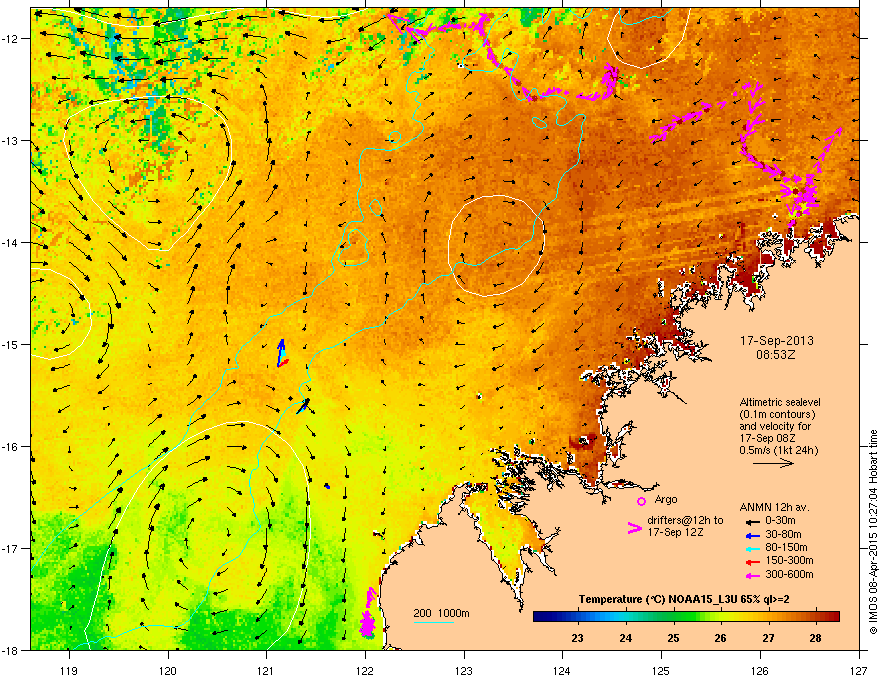This screenshot has height=680, width=880.
Task: Click the 08:53Z time label
Action: [x=776, y=355]
